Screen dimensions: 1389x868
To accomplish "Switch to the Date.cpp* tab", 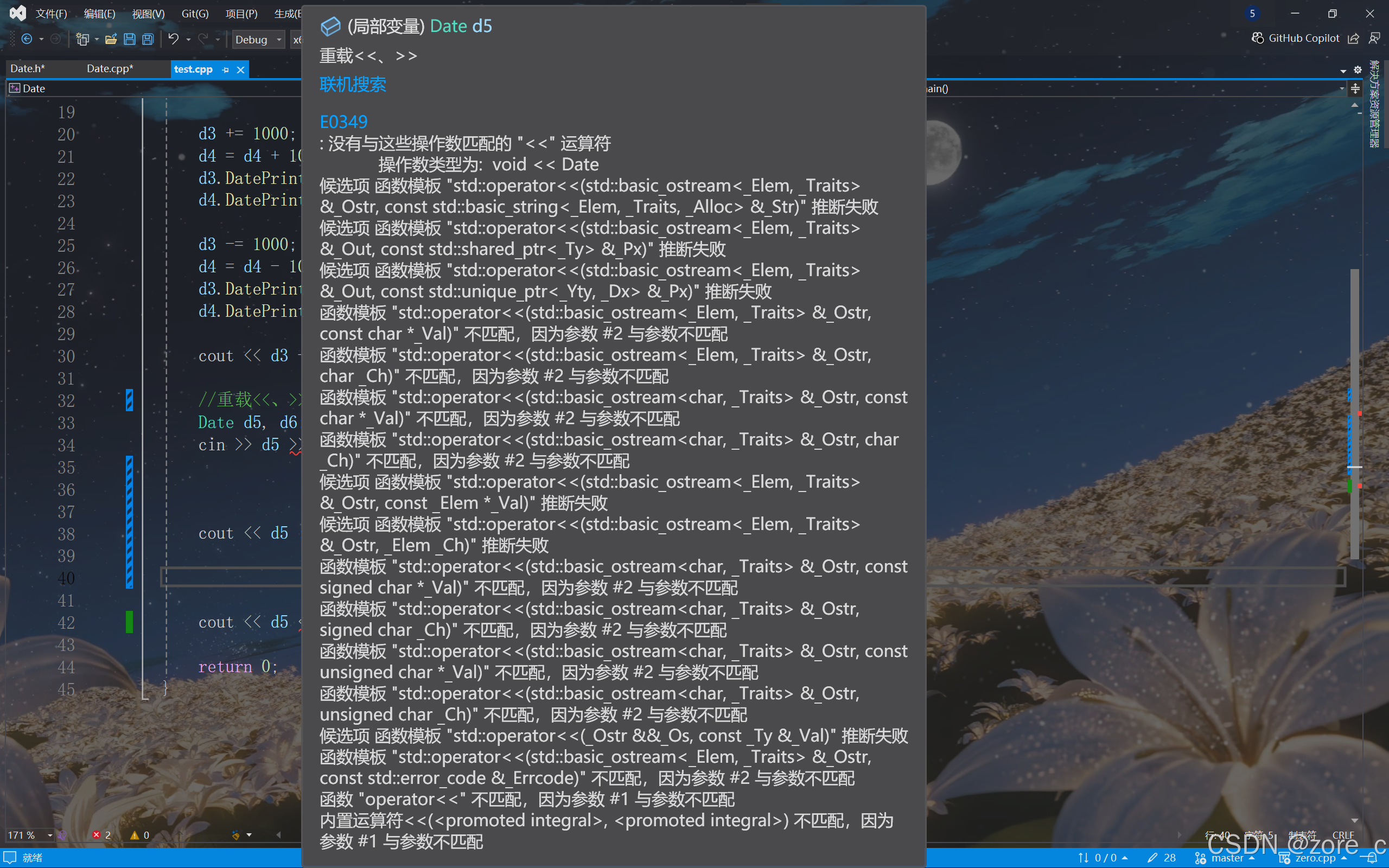I will click(x=110, y=68).
